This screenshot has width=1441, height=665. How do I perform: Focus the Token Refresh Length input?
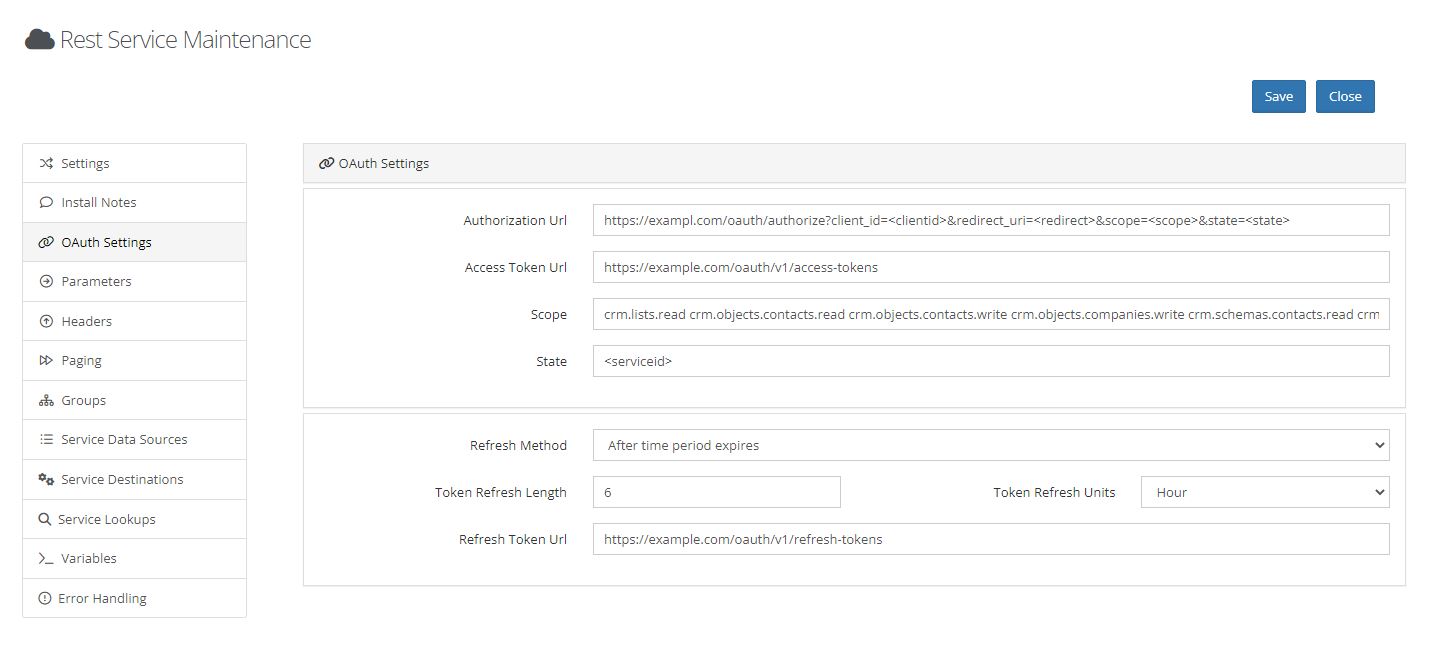point(716,492)
